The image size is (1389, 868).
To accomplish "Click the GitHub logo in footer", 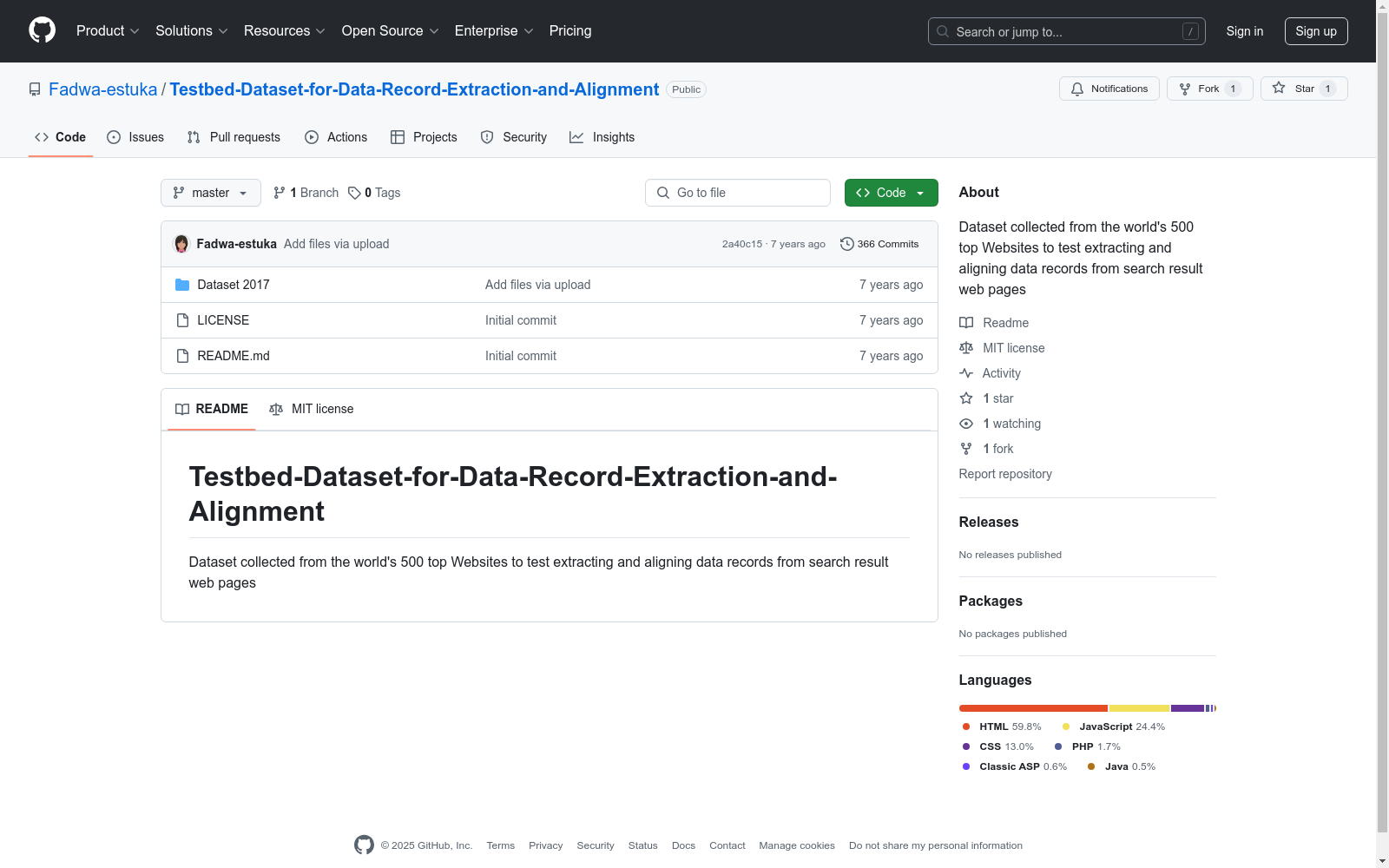I will point(364,845).
